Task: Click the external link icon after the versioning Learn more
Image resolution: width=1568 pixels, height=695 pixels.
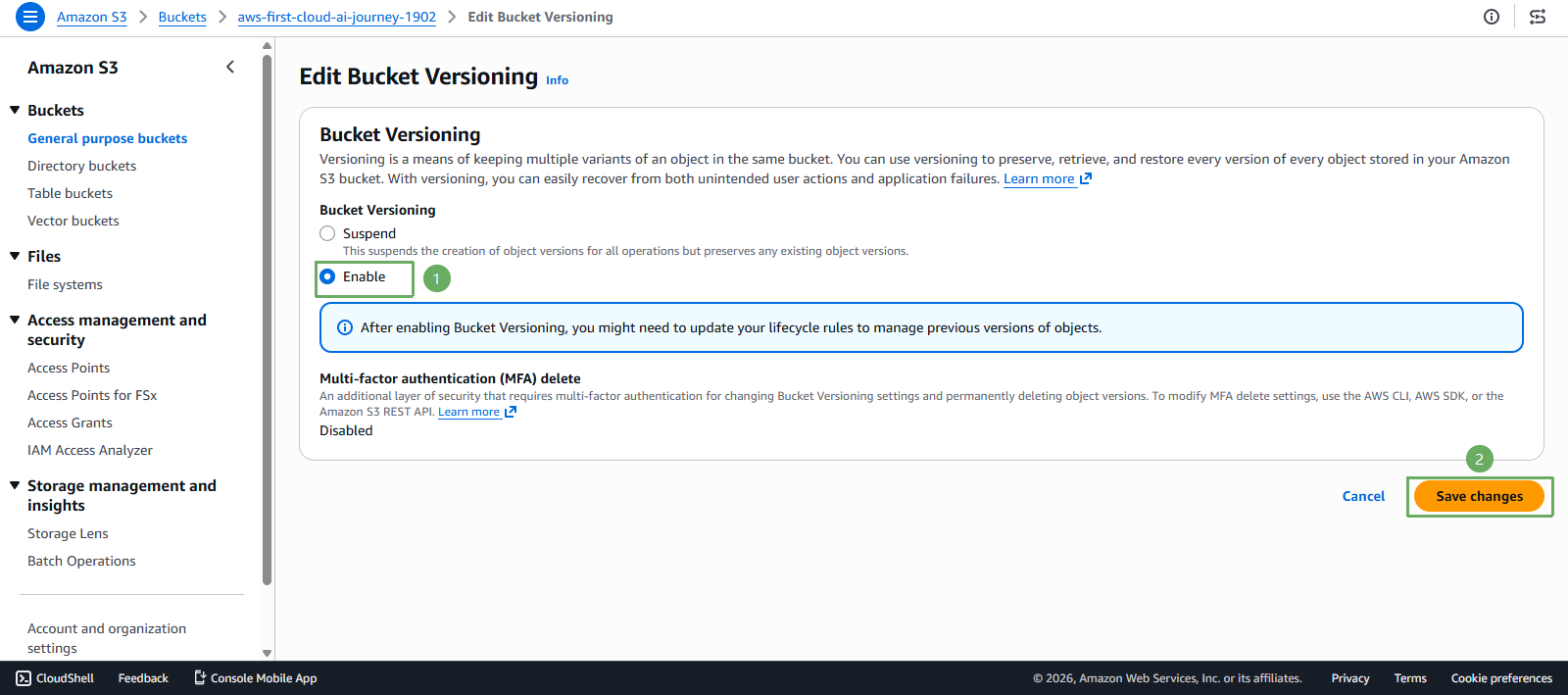Action: tap(1085, 178)
